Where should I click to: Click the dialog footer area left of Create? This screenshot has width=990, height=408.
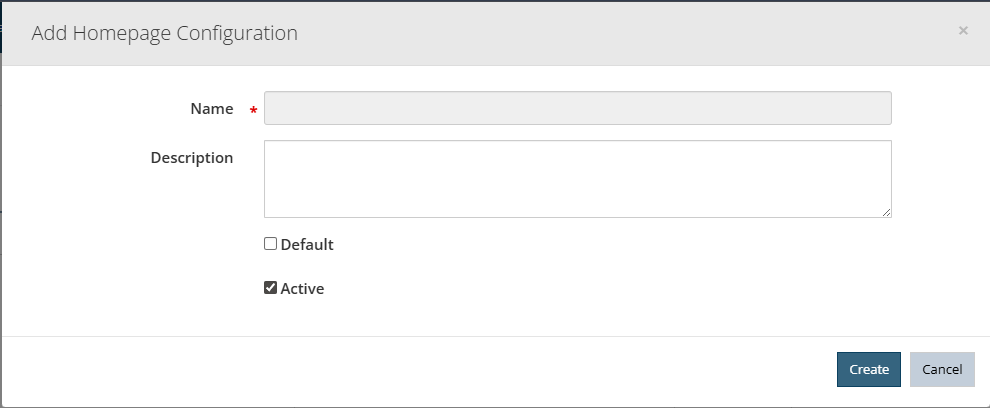417,369
